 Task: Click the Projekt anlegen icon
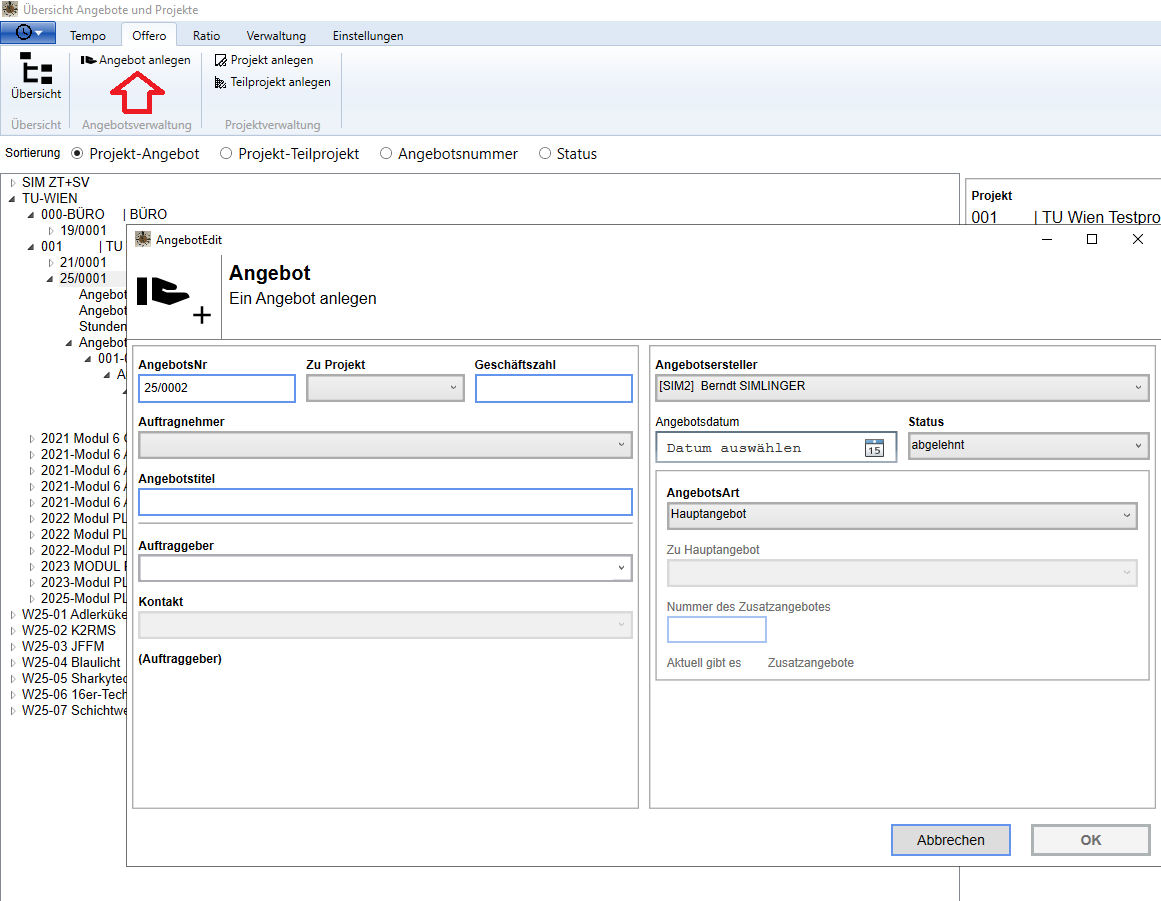(221, 60)
